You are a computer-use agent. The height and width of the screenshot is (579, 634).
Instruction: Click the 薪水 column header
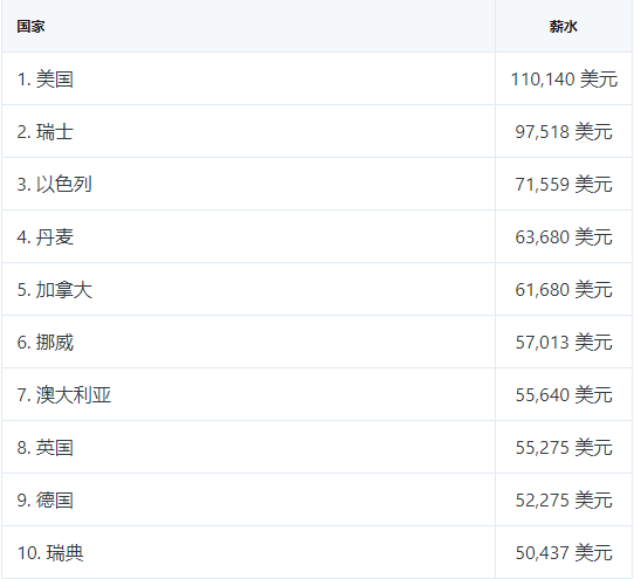pos(563,27)
